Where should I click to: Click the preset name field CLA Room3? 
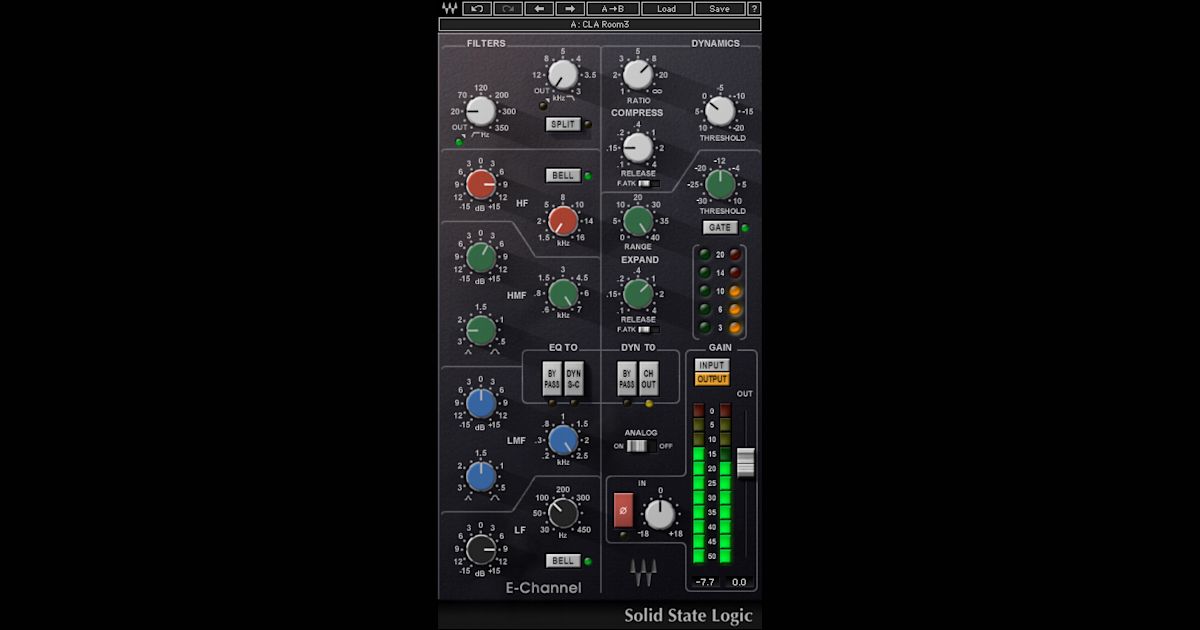click(x=599, y=24)
